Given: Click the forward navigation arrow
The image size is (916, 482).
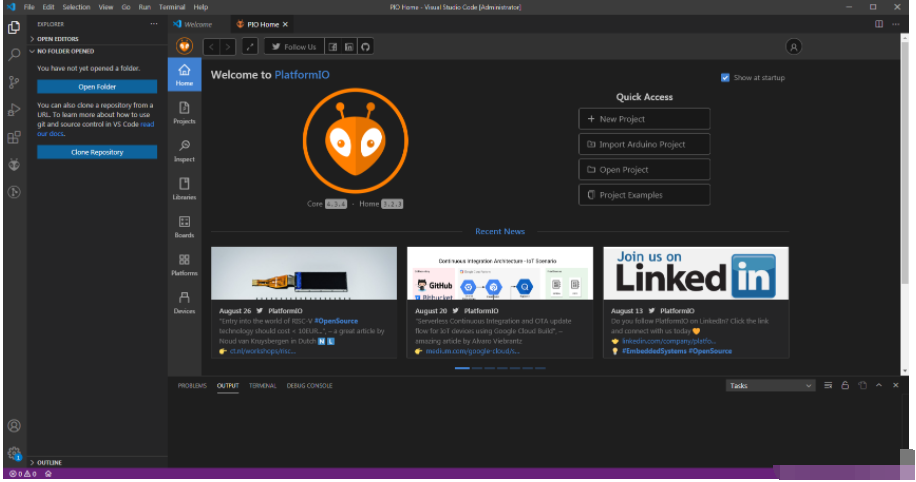Looking at the screenshot, I should [228, 47].
